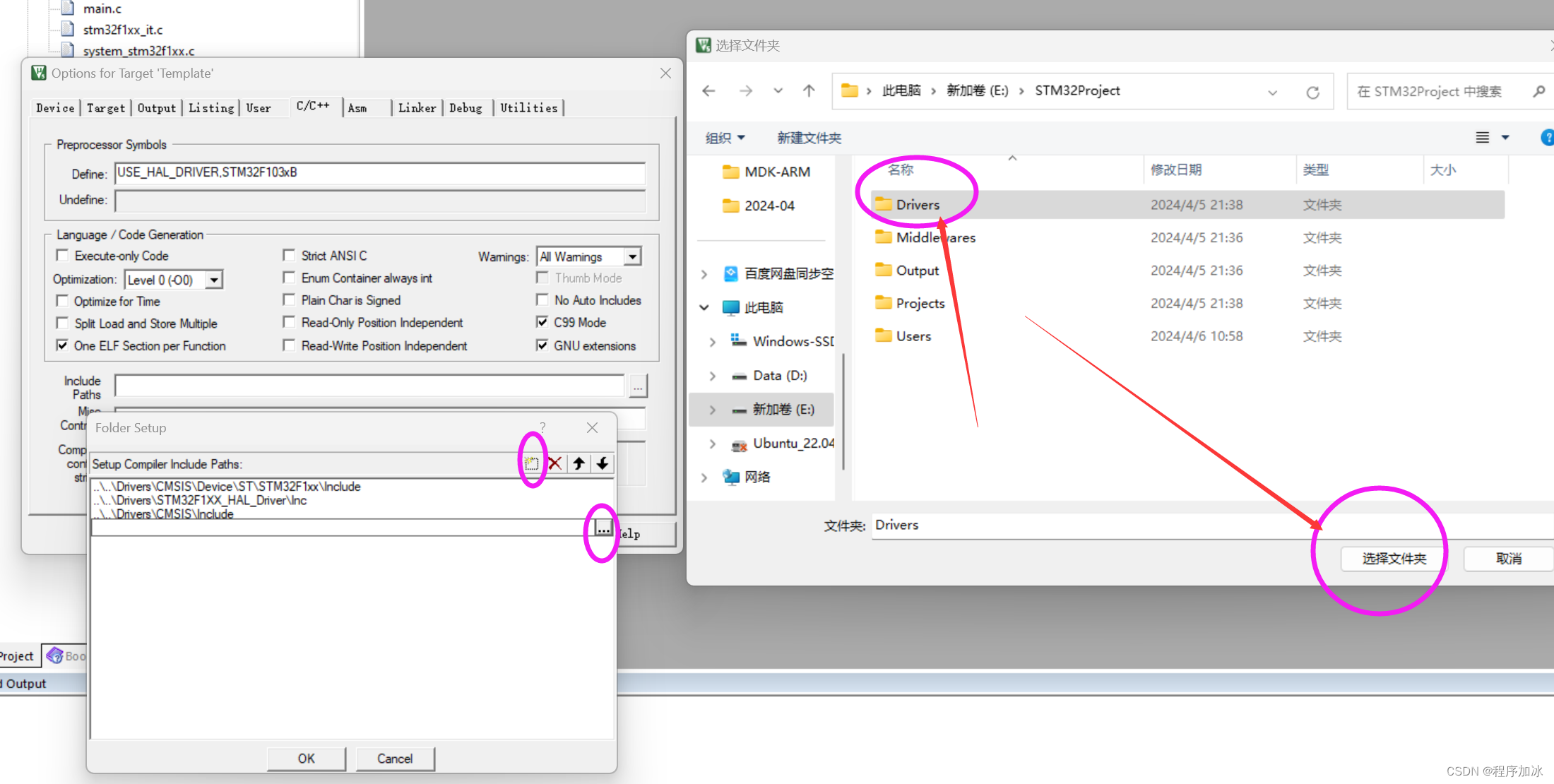Screen dimensions: 1554x784
Task: Click browse button beside include path entry
Action: tap(603, 528)
